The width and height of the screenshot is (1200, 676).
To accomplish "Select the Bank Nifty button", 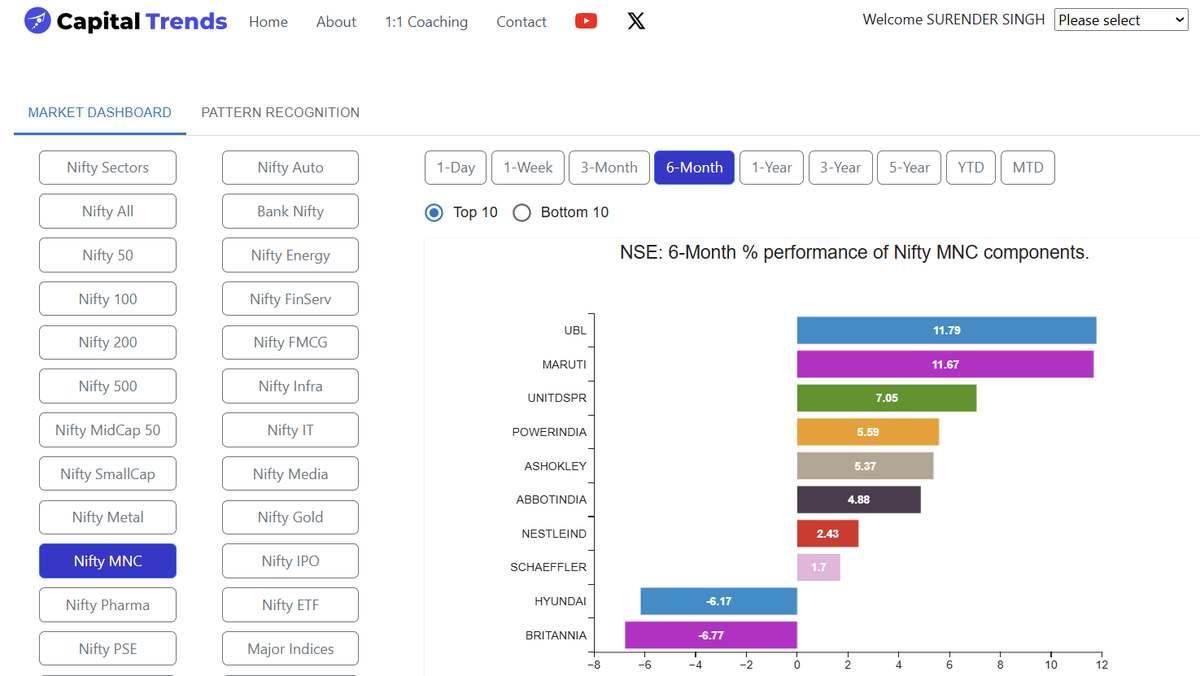I will point(290,211).
